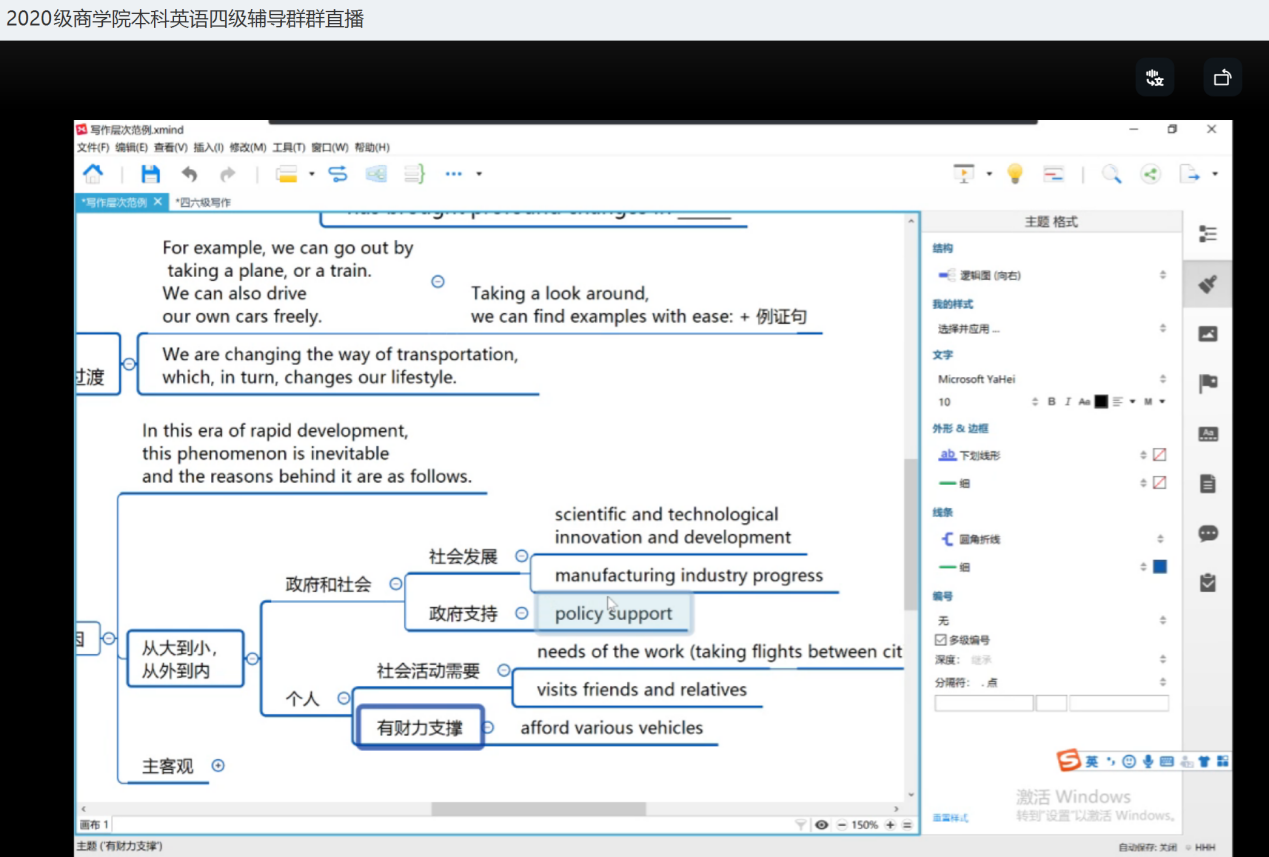
Task: Switch to the 四六级写作 tab
Action: tap(203, 202)
